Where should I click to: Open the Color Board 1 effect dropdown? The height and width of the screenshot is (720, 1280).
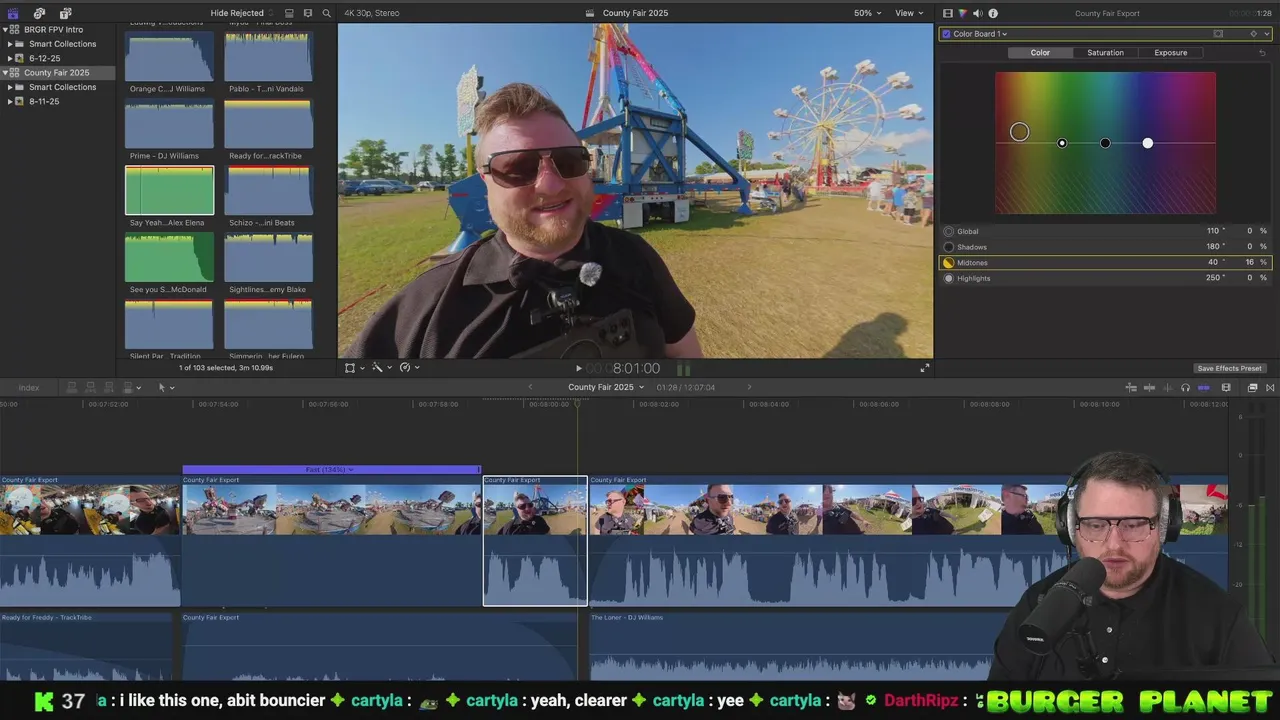pyautogui.click(x=979, y=34)
